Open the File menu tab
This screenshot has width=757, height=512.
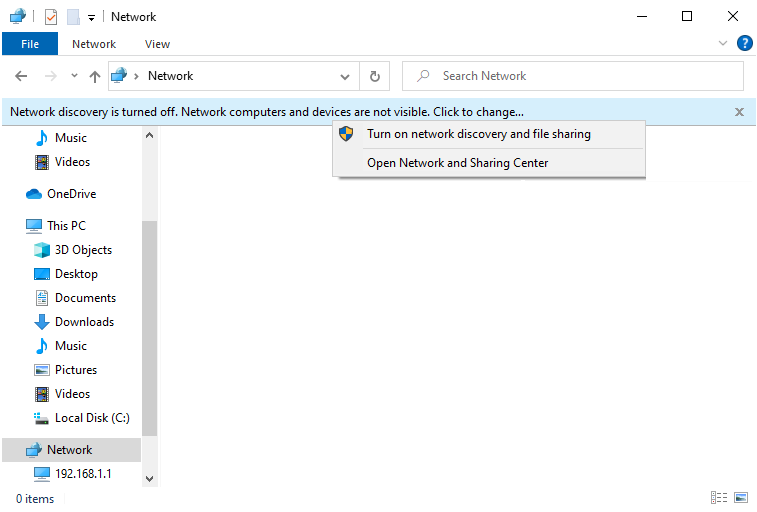tap(30, 44)
